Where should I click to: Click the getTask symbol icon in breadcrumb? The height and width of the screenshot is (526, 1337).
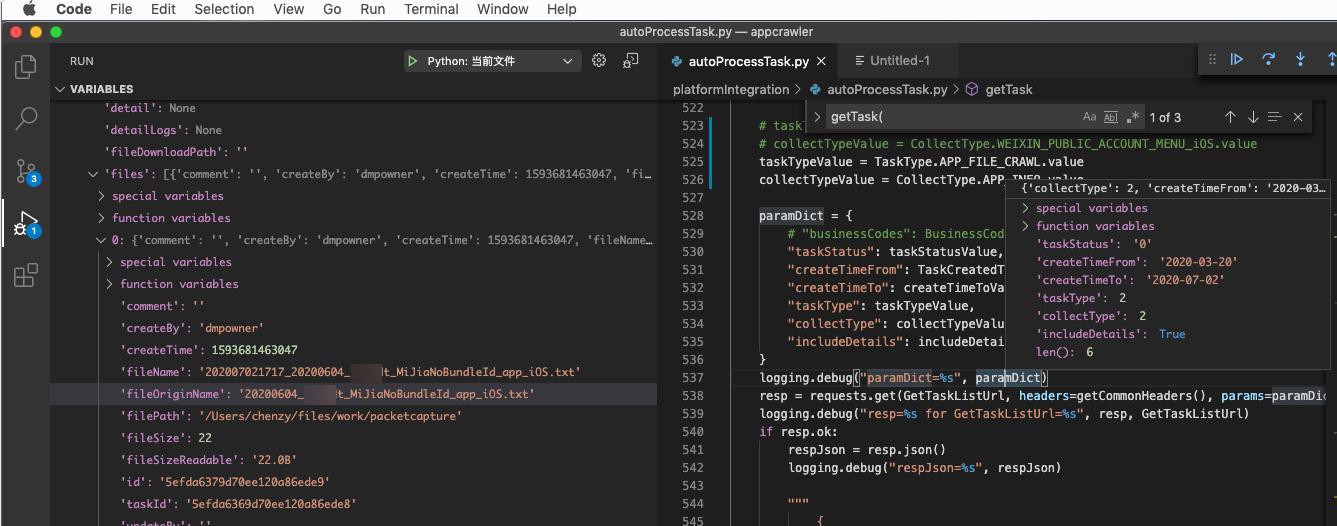coord(972,89)
